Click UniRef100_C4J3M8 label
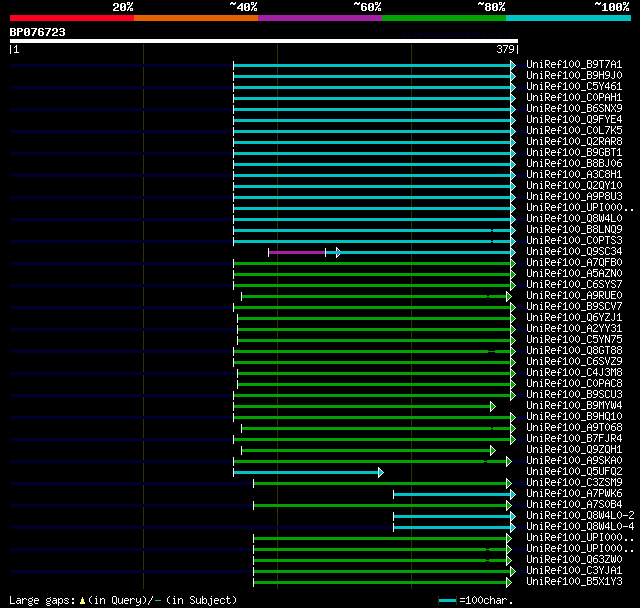Image resolution: width=640 pixels, height=608 pixels. coord(574,373)
